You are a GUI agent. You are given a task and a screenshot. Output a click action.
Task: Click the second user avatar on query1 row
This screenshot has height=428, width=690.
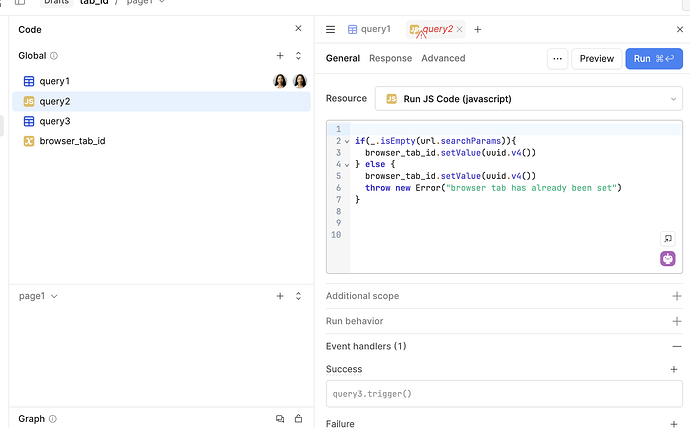click(x=300, y=81)
